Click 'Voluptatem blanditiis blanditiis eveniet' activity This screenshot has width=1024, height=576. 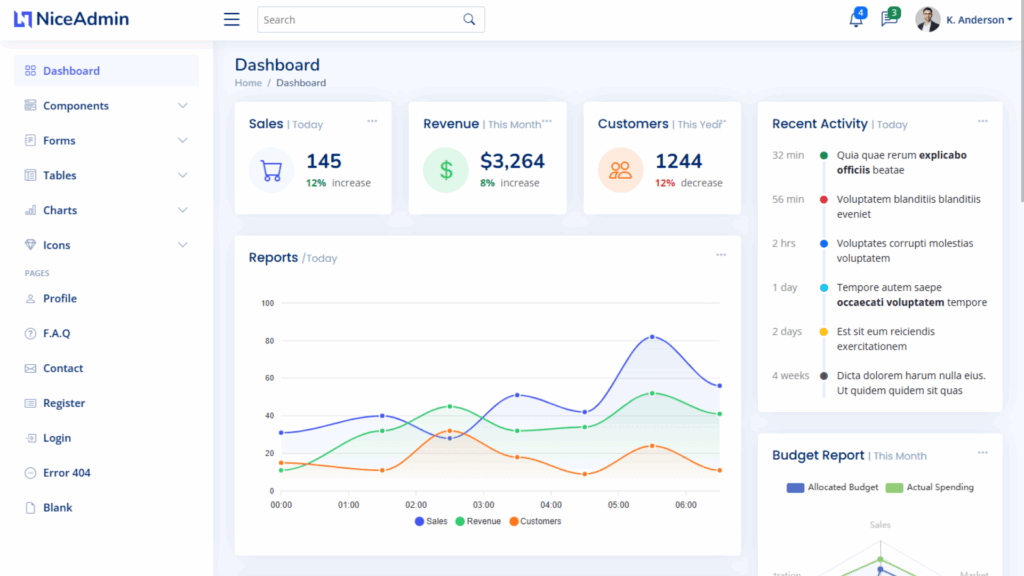(908, 206)
